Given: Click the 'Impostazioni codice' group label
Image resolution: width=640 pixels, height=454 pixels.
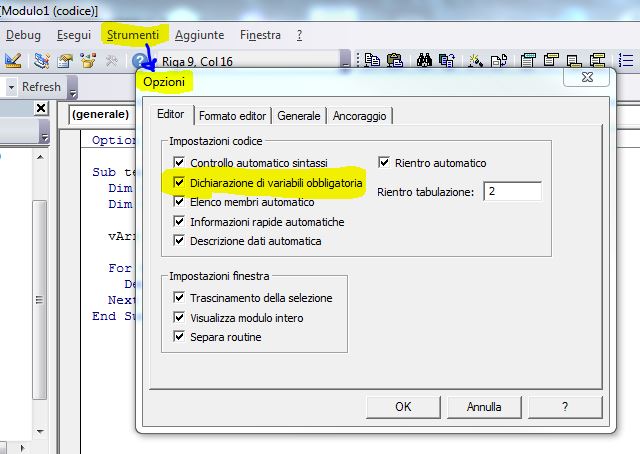Looking at the screenshot, I should (216, 141).
